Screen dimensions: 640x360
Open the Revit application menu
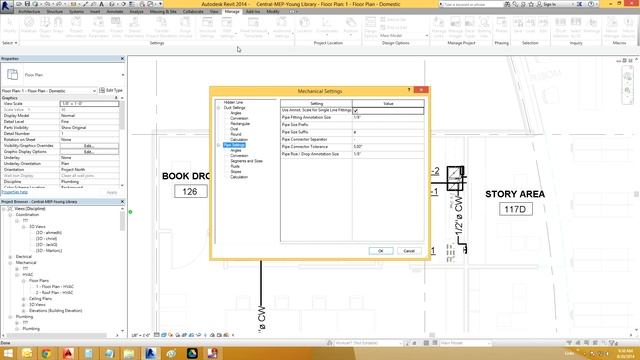[6, 6]
